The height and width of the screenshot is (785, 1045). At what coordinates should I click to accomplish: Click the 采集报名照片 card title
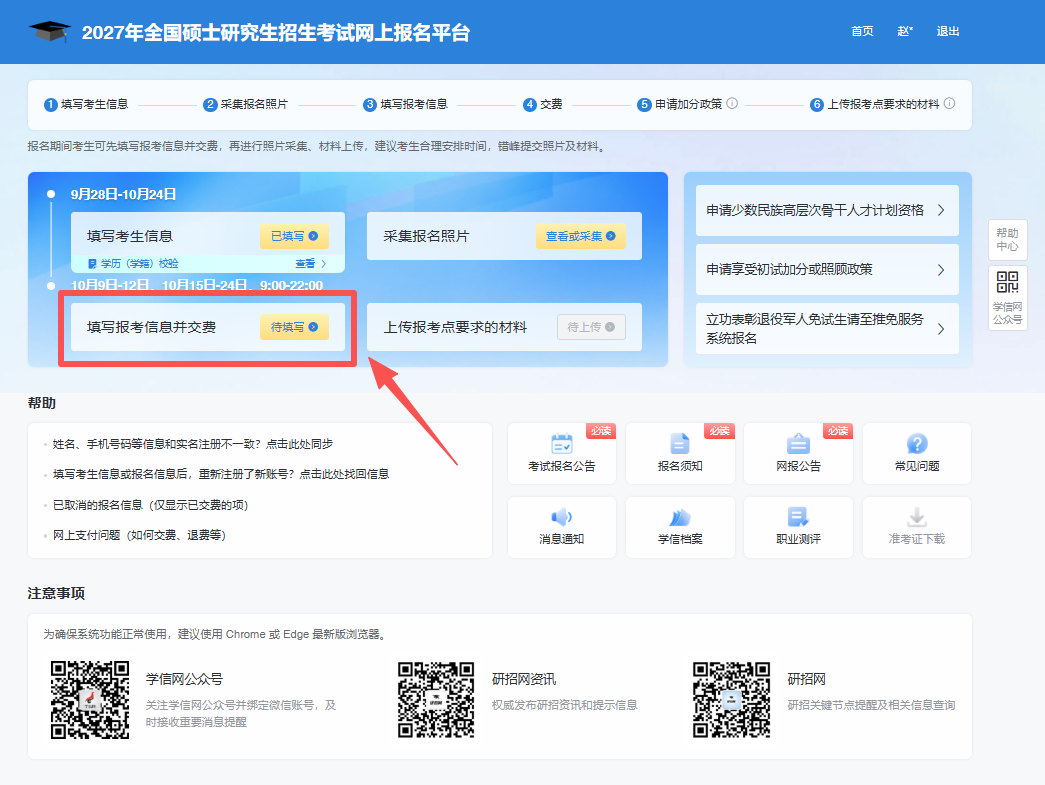coord(426,236)
